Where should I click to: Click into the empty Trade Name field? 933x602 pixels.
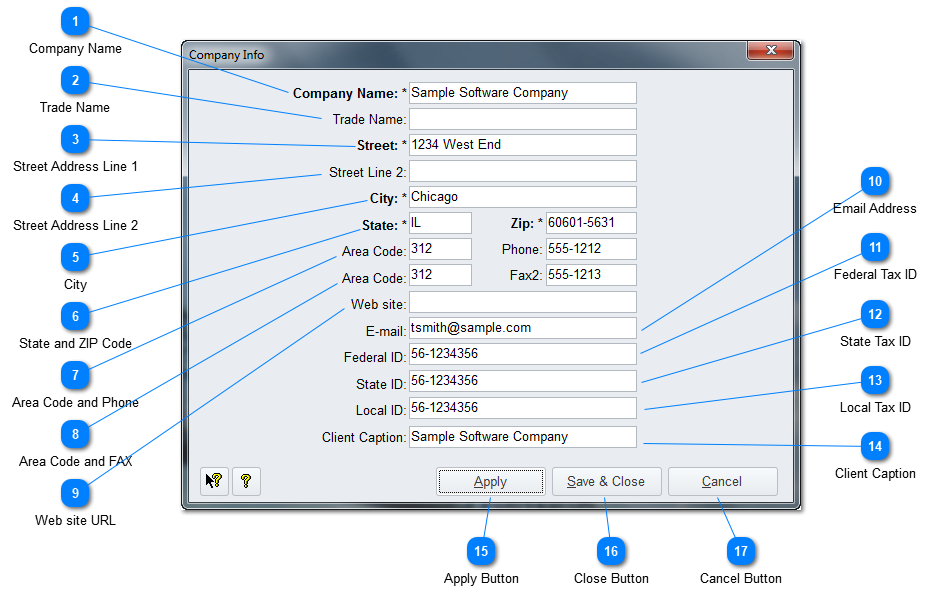point(522,119)
